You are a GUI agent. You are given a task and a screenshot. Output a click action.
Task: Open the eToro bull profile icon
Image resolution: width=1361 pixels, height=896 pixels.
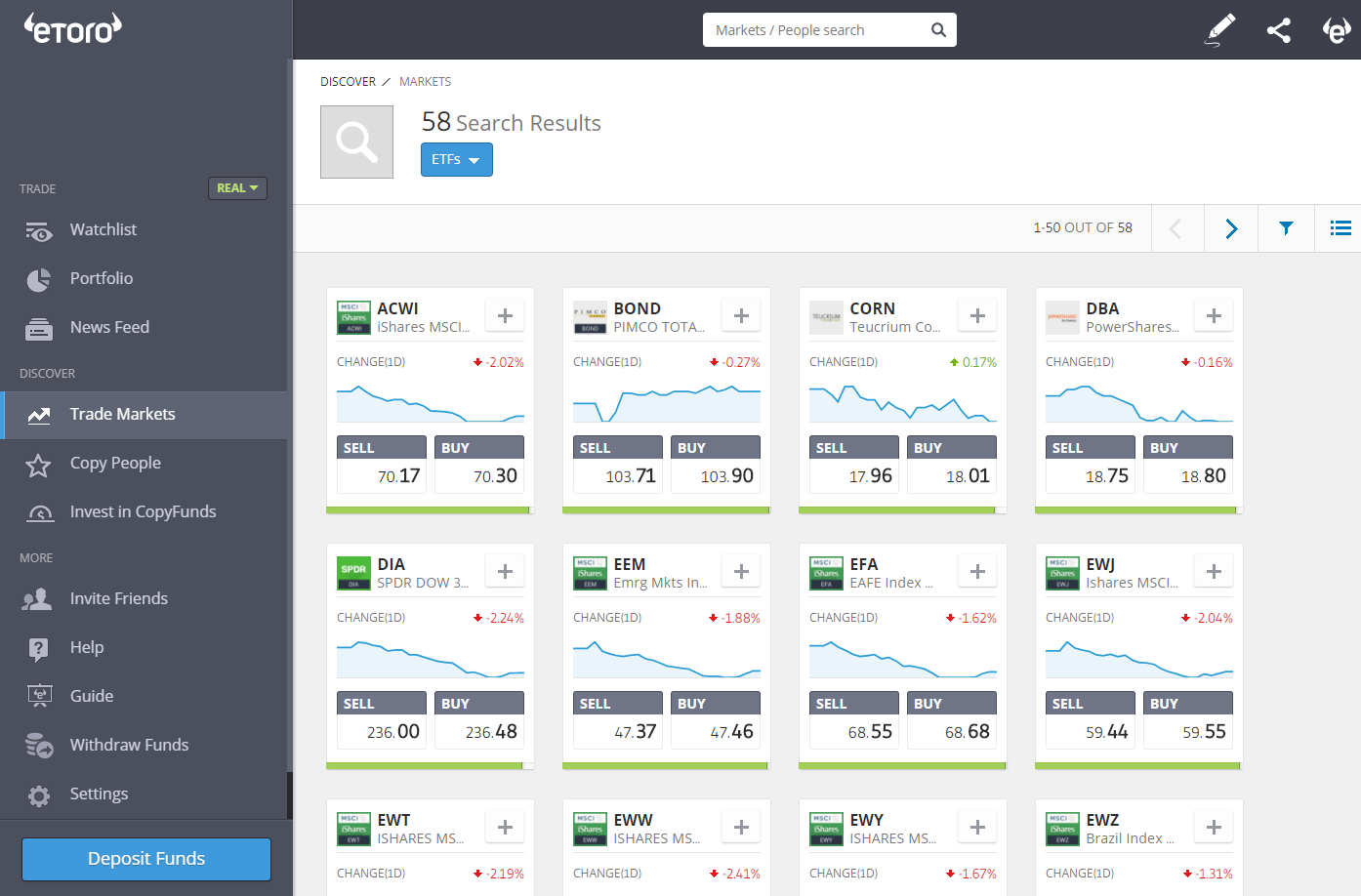1337,30
